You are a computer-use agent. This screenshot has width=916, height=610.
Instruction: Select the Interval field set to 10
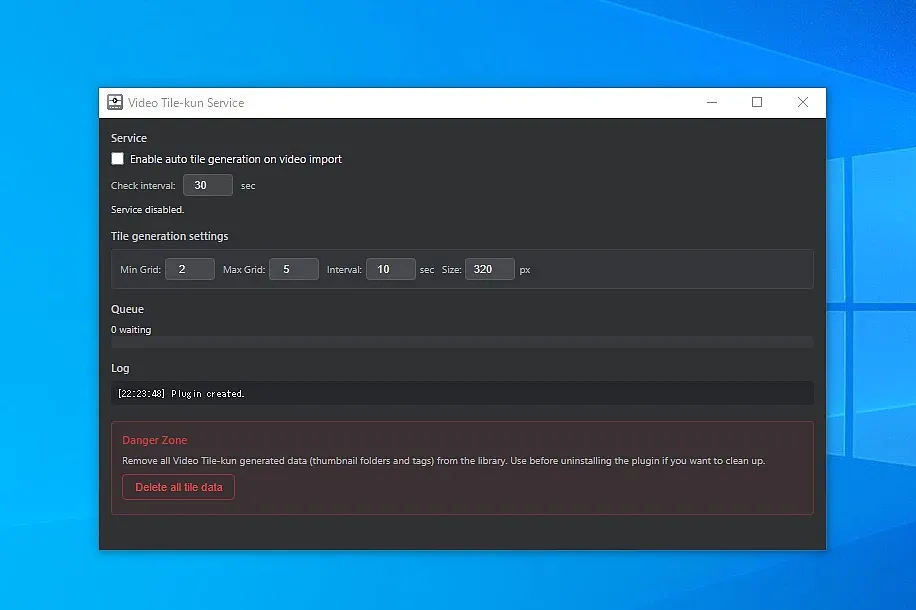[390, 269]
